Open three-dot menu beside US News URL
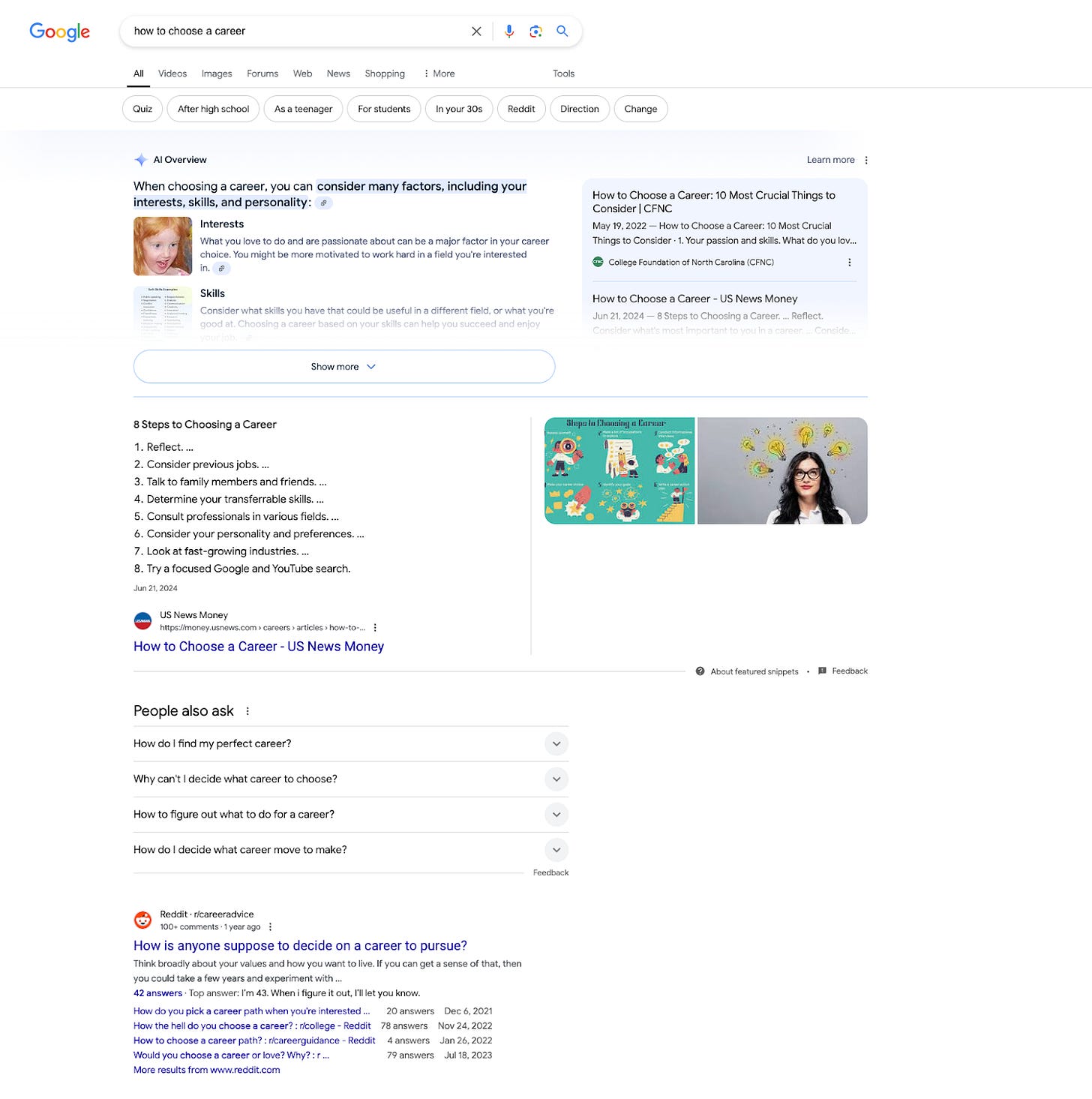Image resolution: width=1092 pixels, height=1099 pixels. click(x=375, y=628)
